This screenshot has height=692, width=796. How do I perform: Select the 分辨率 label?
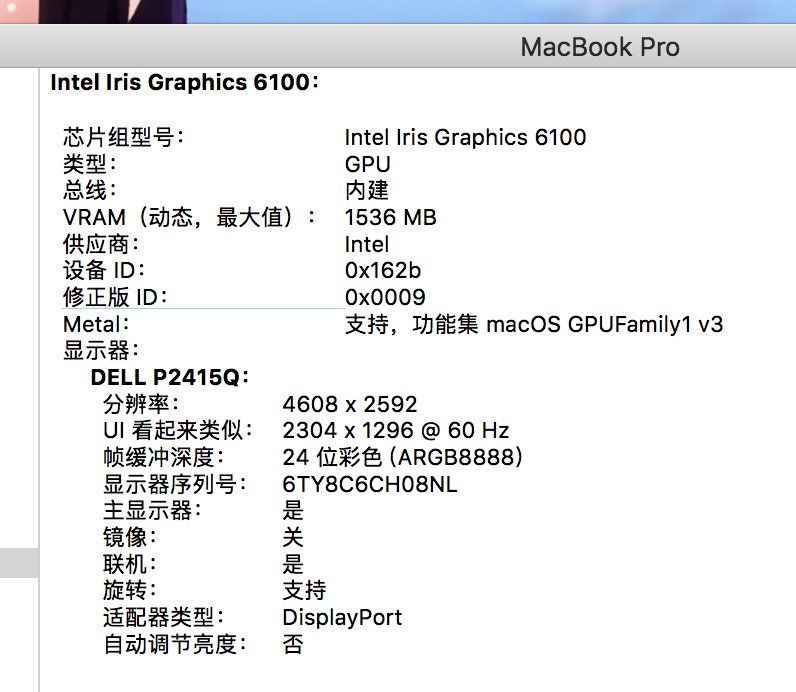(141, 404)
